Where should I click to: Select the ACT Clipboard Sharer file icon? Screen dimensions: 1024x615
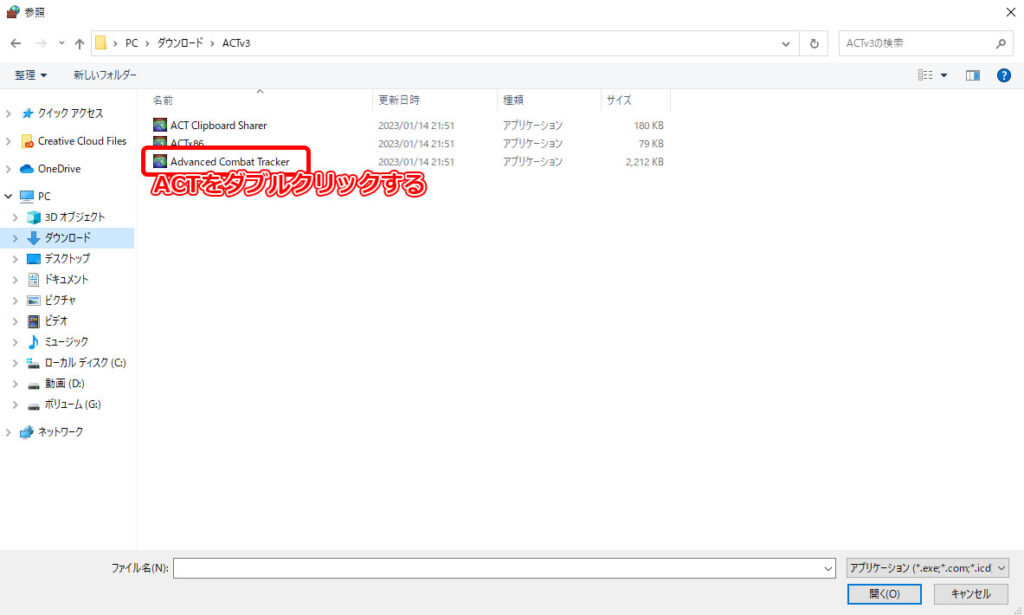(160, 126)
